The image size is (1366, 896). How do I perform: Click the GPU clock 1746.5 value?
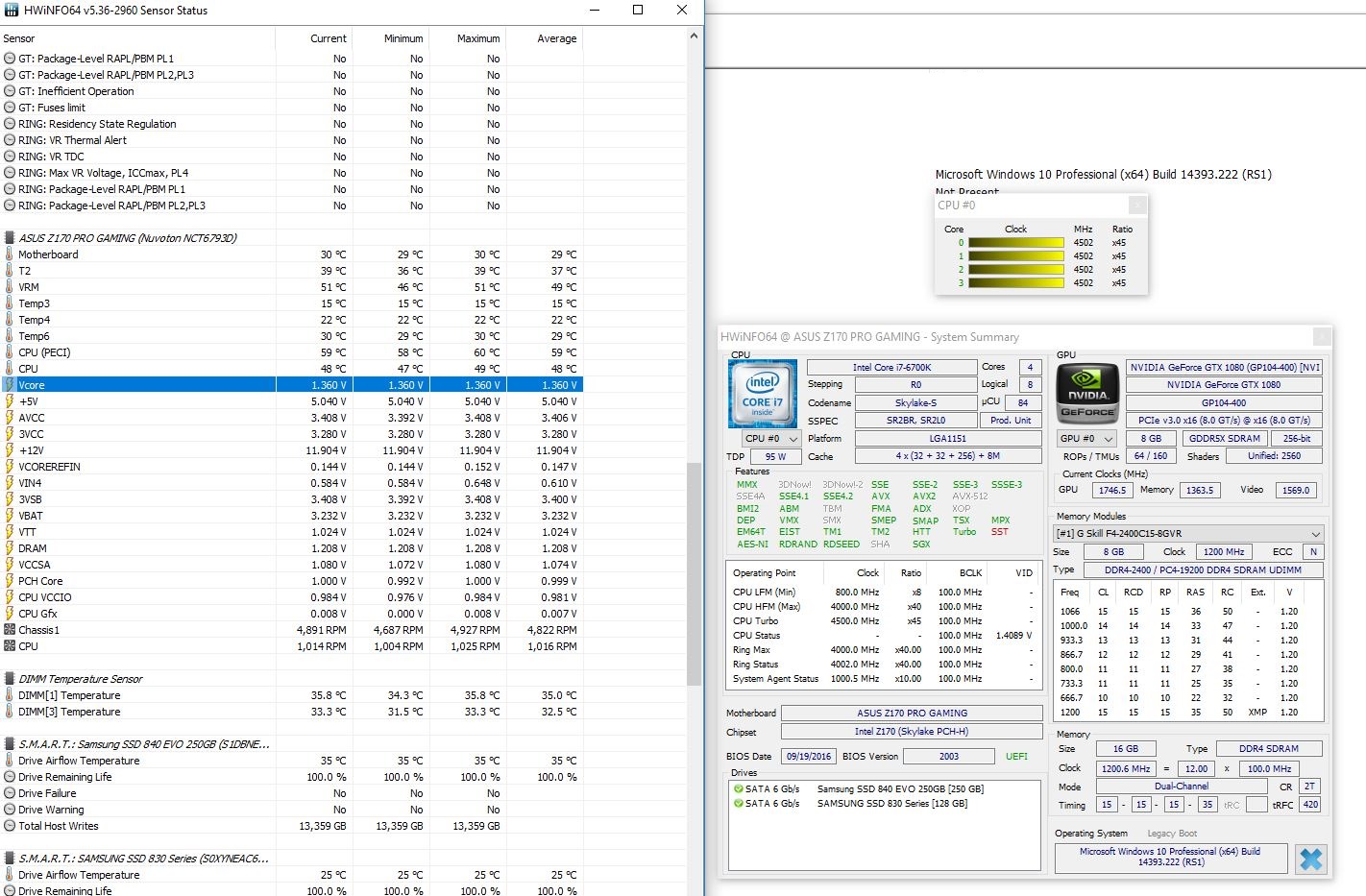pyautogui.click(x=1112, y=490)
